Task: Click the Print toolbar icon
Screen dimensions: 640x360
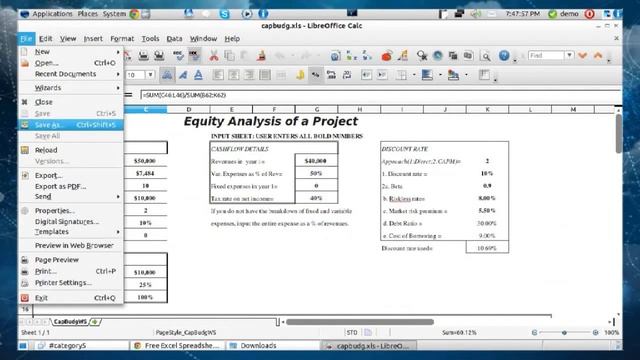Action: [x=143, y=56]
